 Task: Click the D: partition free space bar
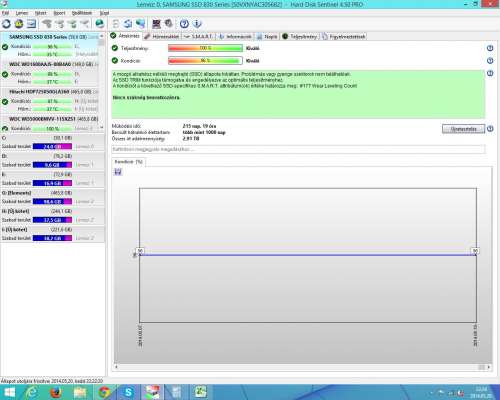click(x=52, y=165)
